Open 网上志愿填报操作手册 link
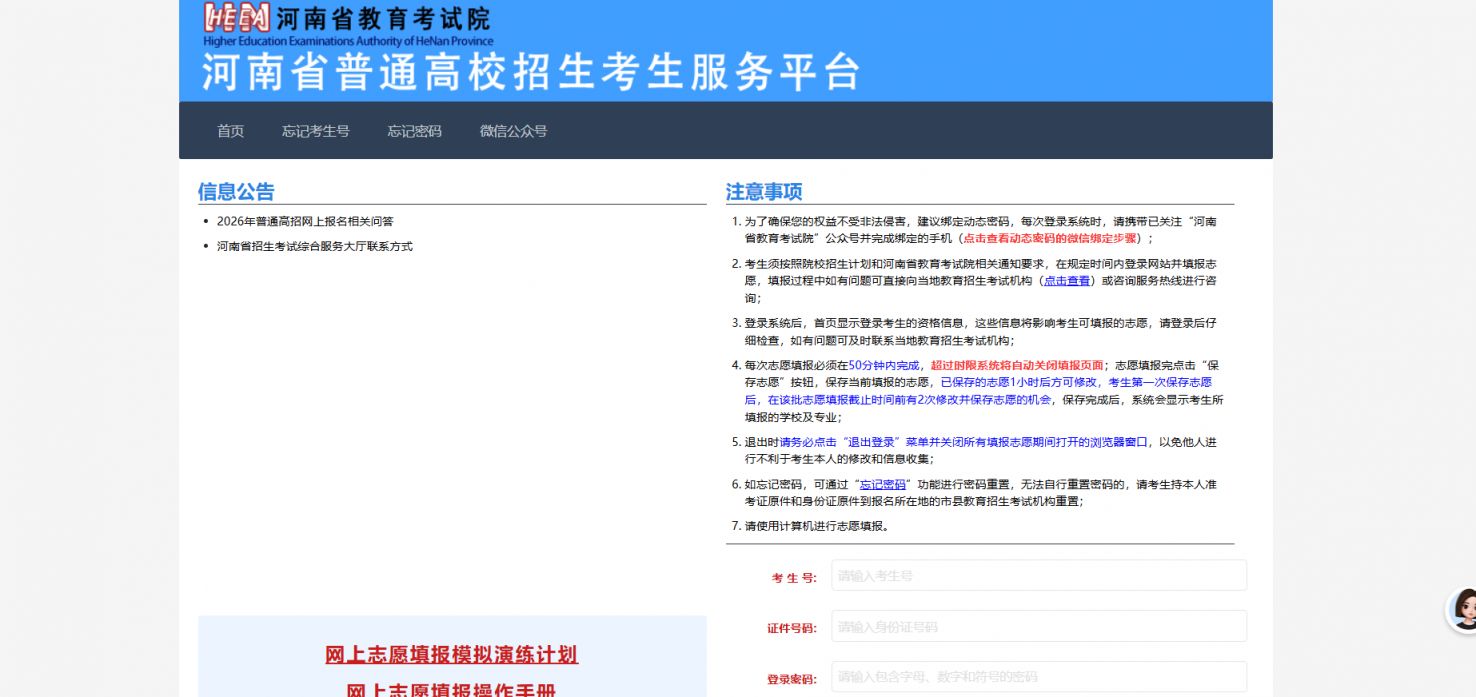Viewport: 1476px width, 697px height. pyautogui.click(x=452, y=690)
